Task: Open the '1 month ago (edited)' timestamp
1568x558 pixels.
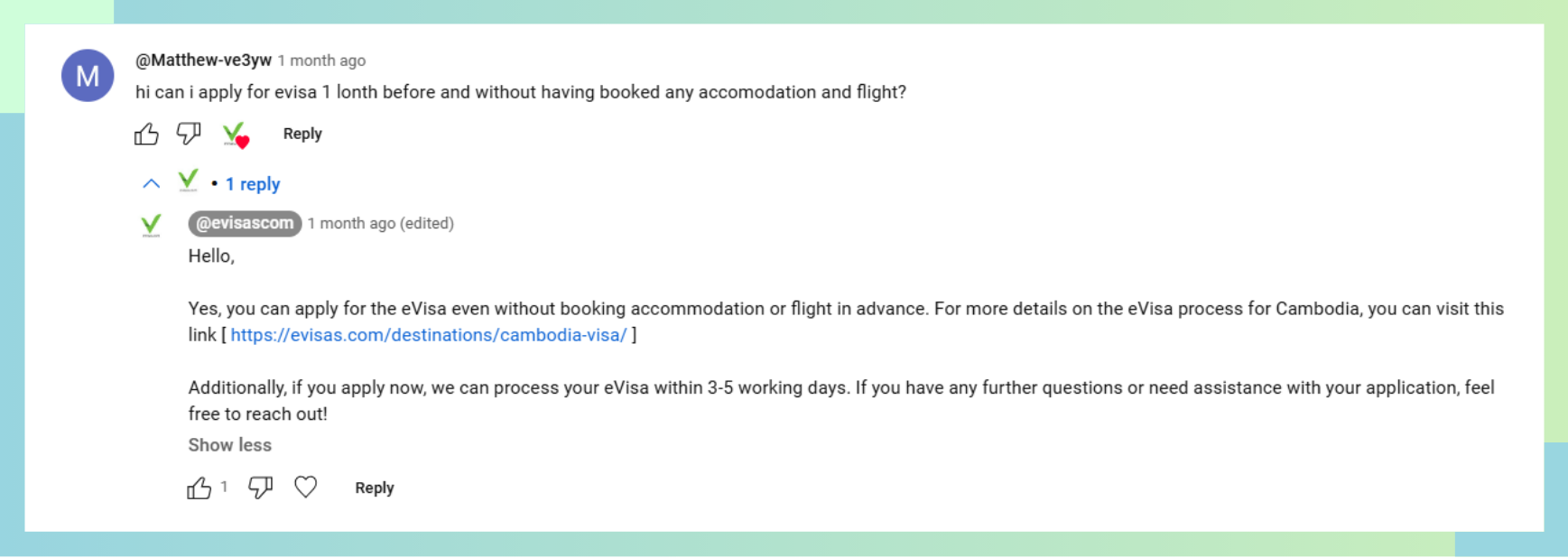Action: point(380,223)
